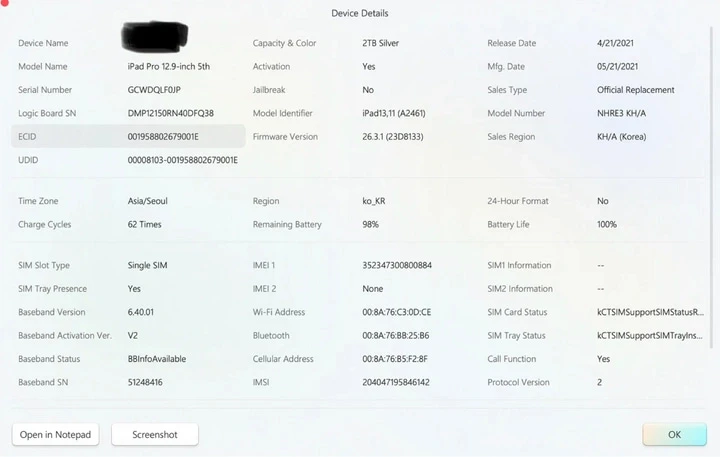
Task: Click the Device Name label
Action: (43, 43)
